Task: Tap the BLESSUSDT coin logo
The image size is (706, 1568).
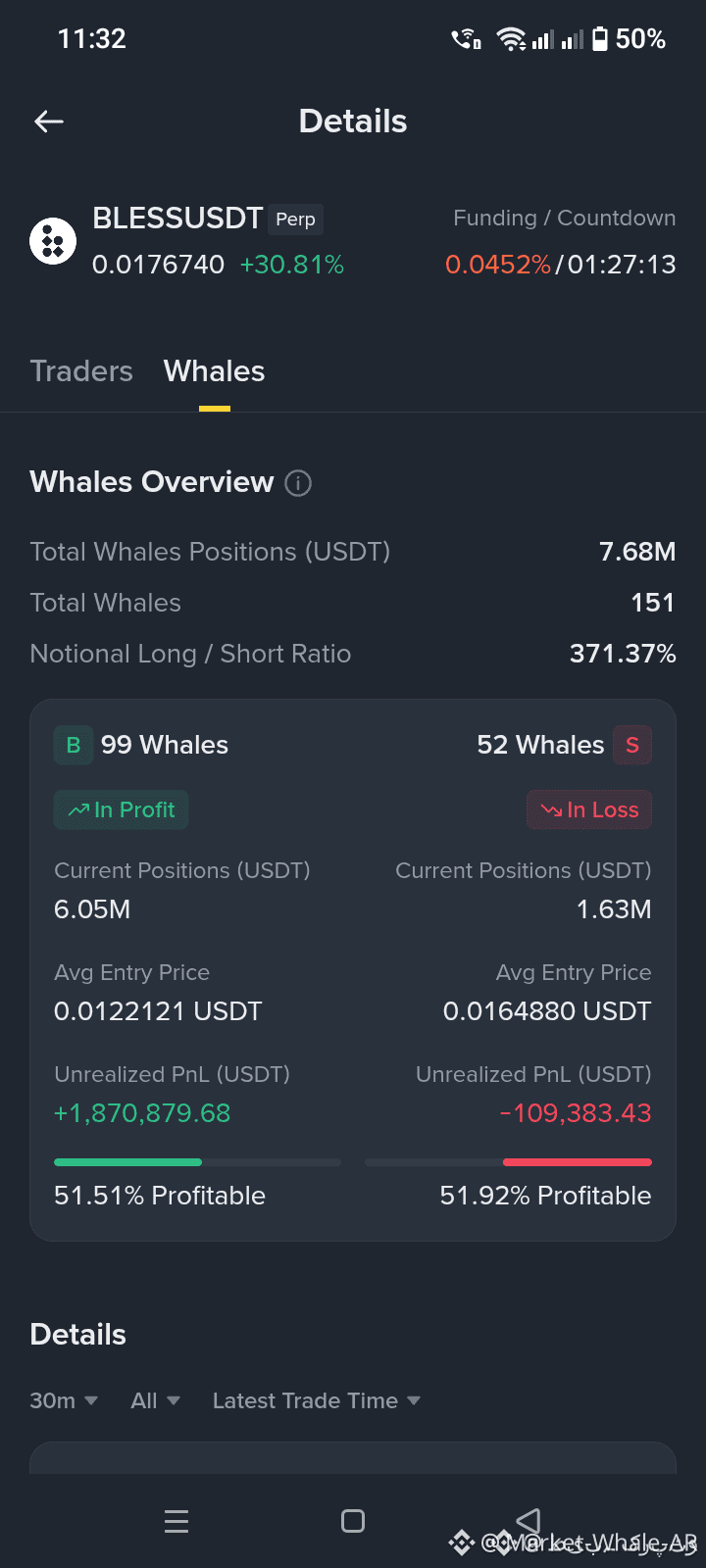Action: click(x=53, y=241)
